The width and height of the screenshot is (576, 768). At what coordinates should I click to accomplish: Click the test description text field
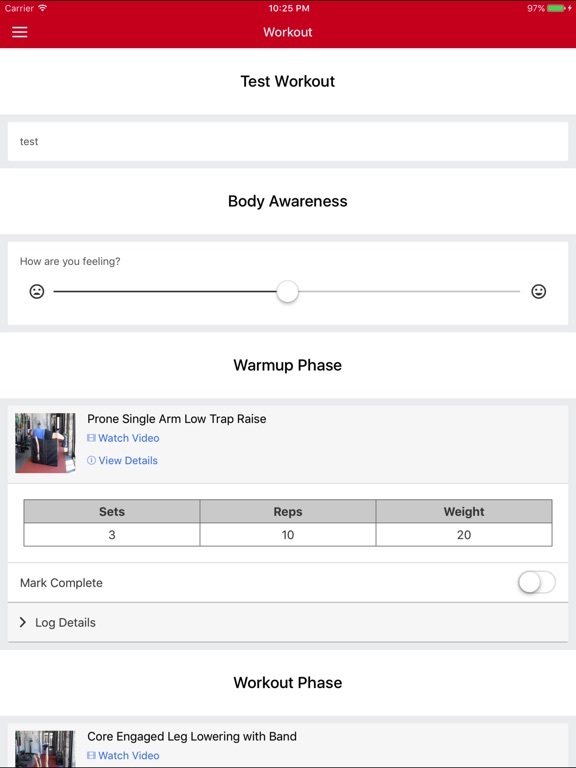(288, 142)
